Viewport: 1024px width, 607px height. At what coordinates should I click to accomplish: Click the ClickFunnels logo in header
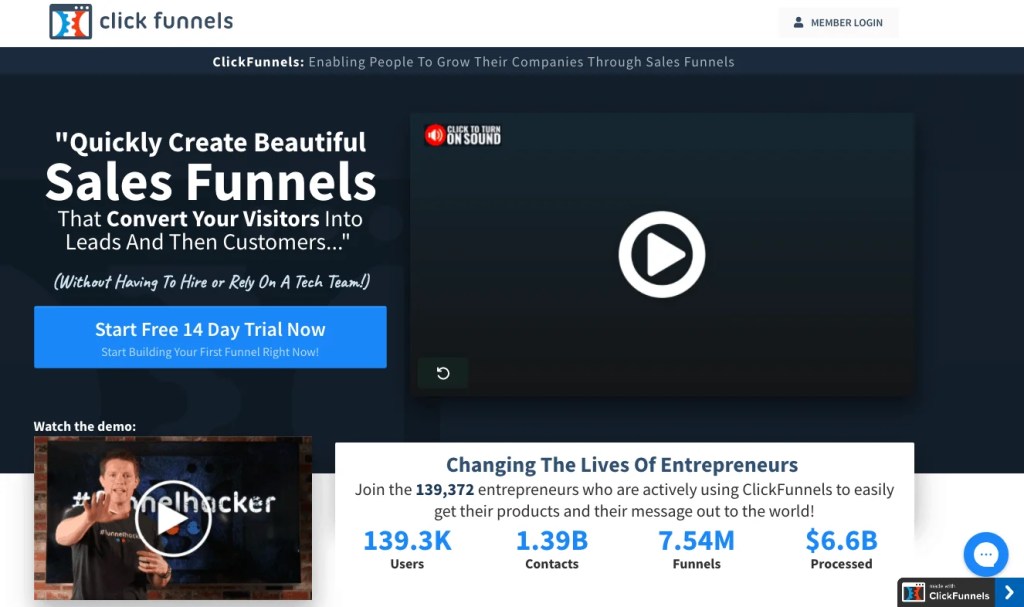(141, 22)
